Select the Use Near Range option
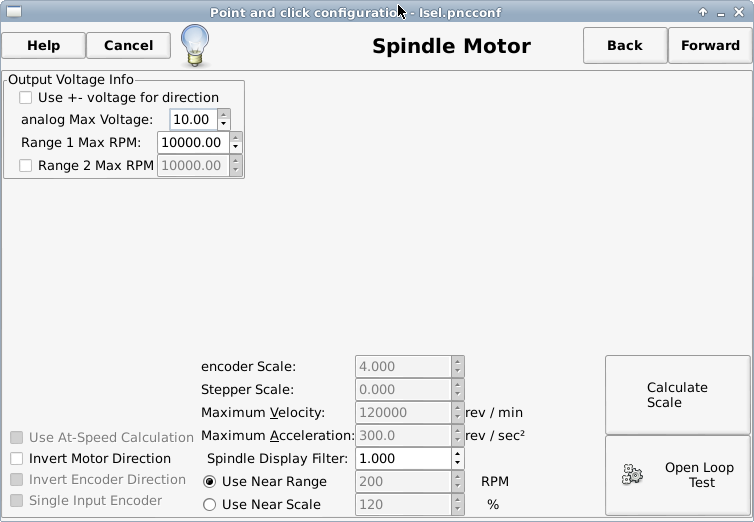Screen dimensions: 754x522 [x=210, y=482]
